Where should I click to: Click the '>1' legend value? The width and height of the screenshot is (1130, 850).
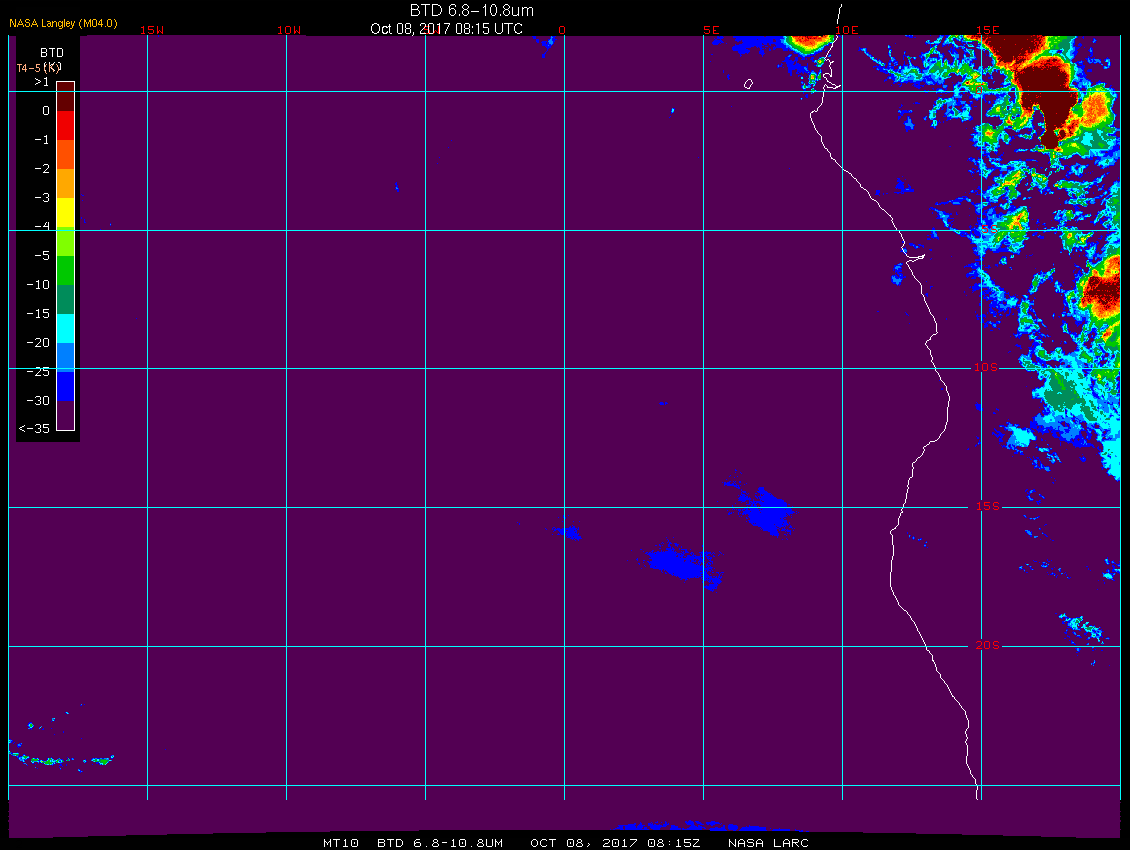point(42,82)
